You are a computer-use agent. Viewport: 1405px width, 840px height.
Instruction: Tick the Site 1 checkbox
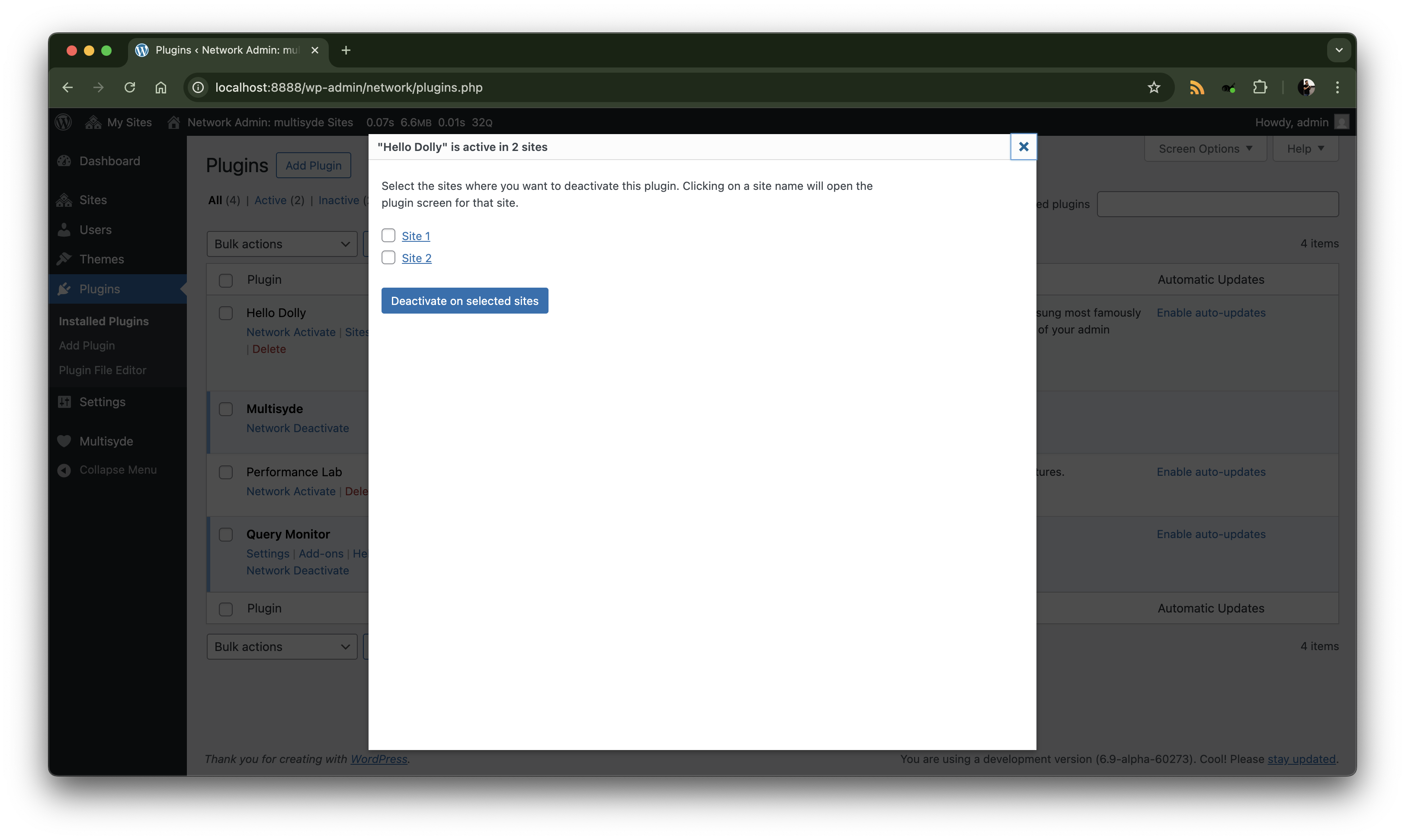tap(388, 235)
